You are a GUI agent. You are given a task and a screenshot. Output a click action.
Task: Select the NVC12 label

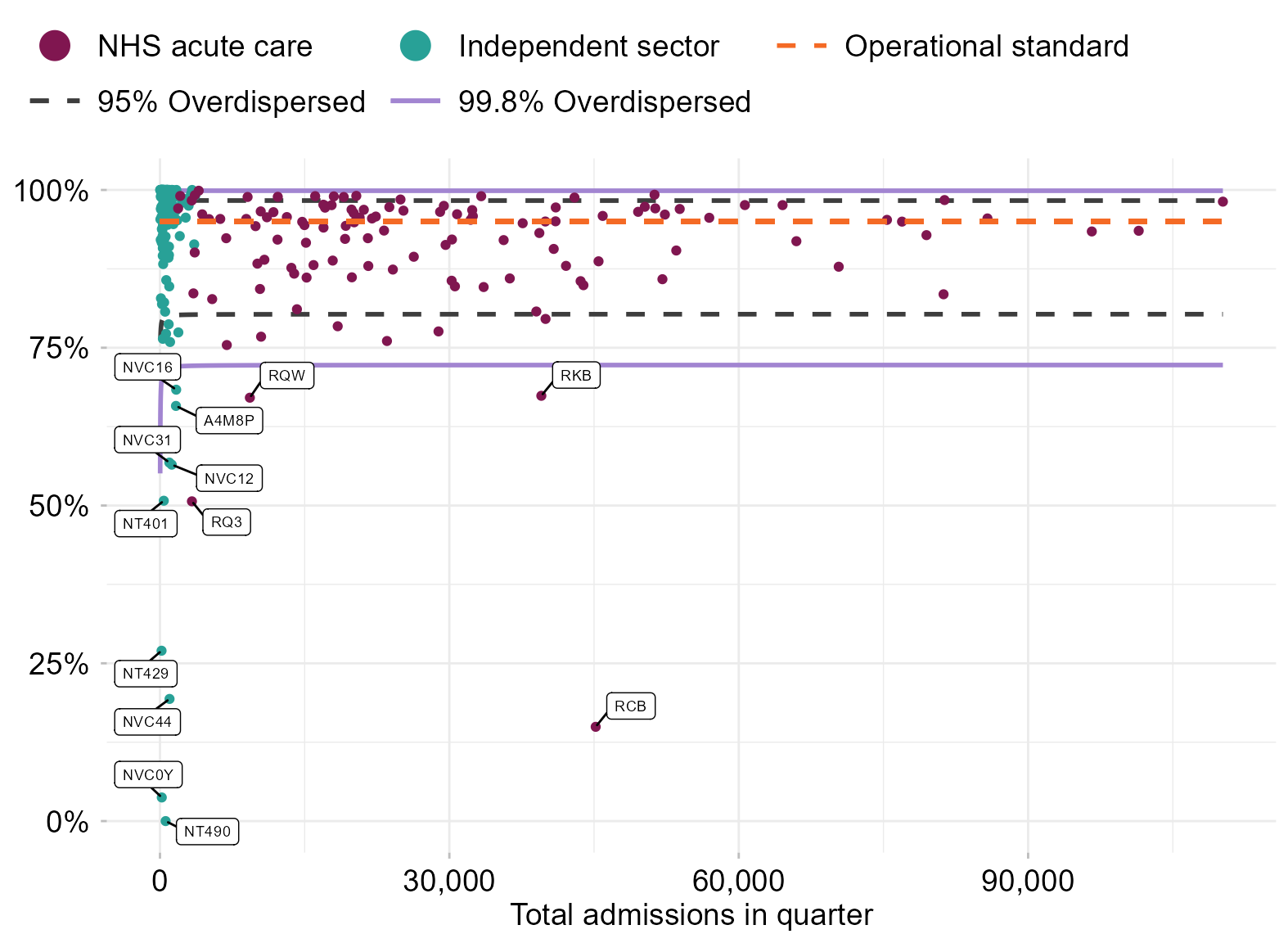point(229,478)
